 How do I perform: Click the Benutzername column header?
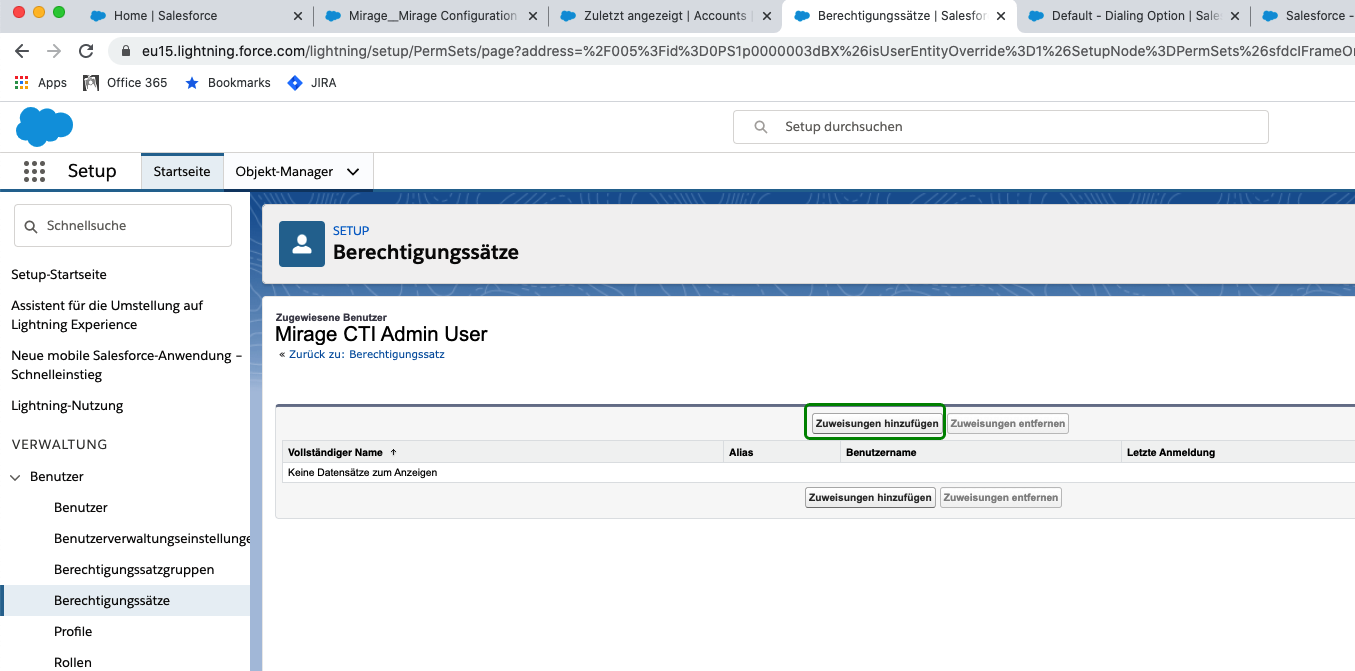pos(881,452)
